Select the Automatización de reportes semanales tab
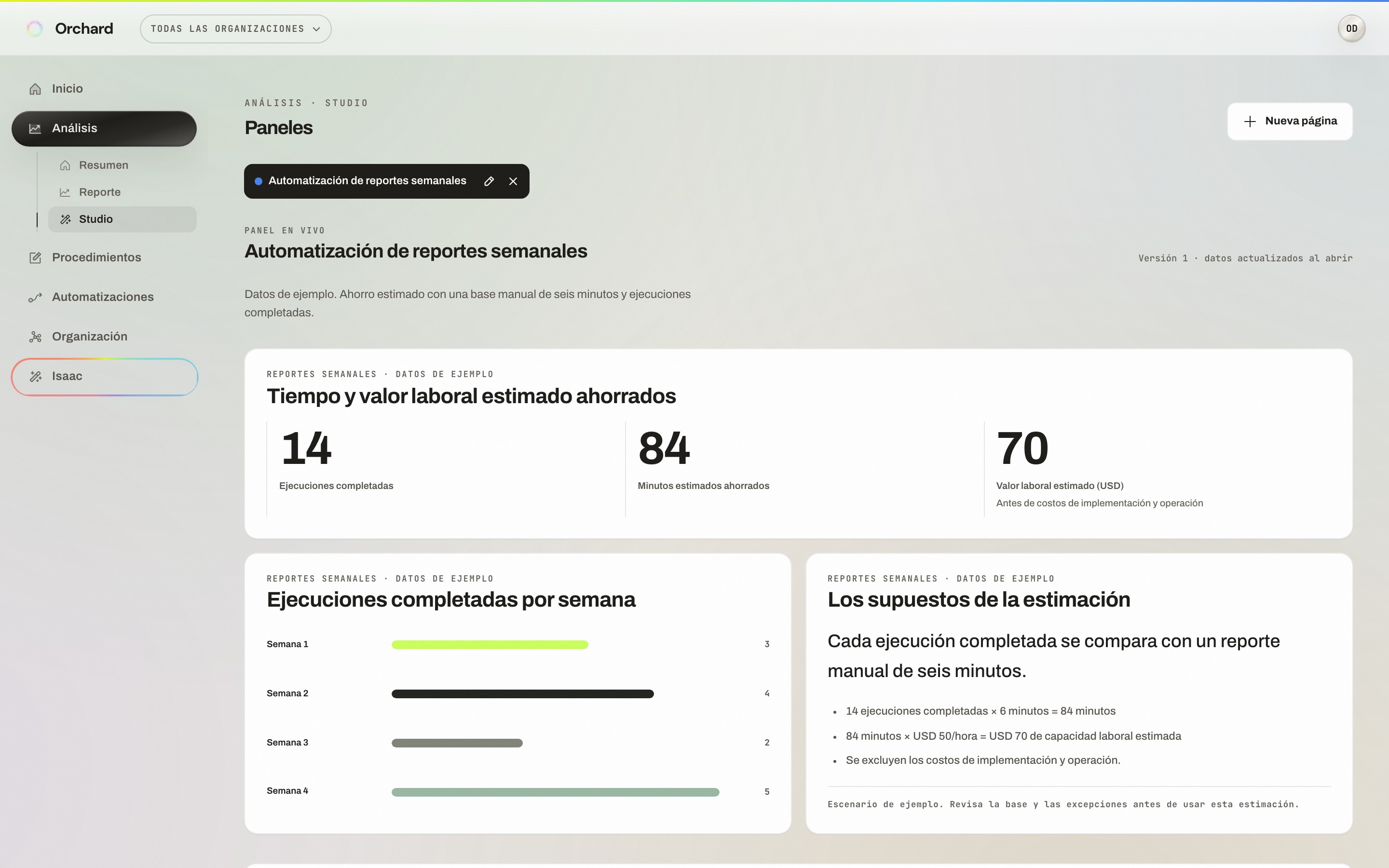1389x868 pixels. pyautogui.click(x=368, y=181)
